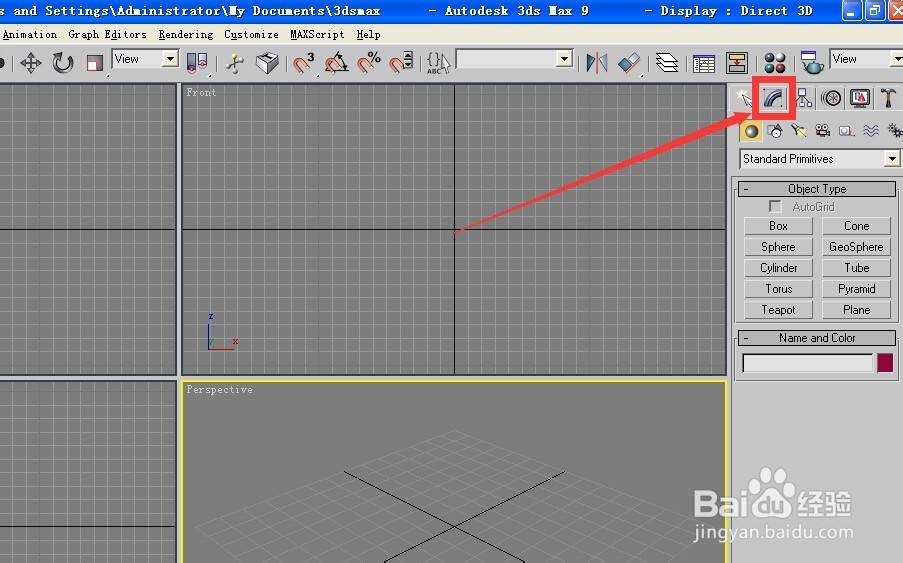Toggle Percent Snap
903x563 pixels.
[369, 63]
